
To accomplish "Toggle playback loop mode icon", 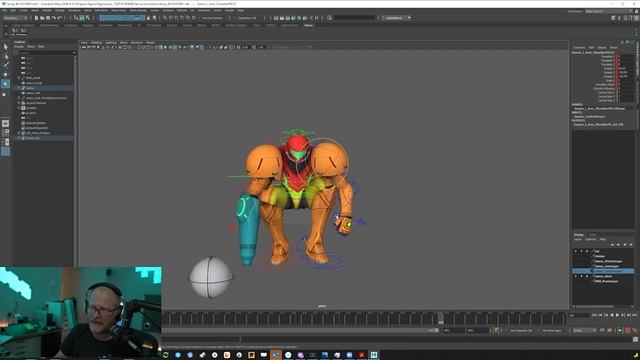I will [602, 330].
